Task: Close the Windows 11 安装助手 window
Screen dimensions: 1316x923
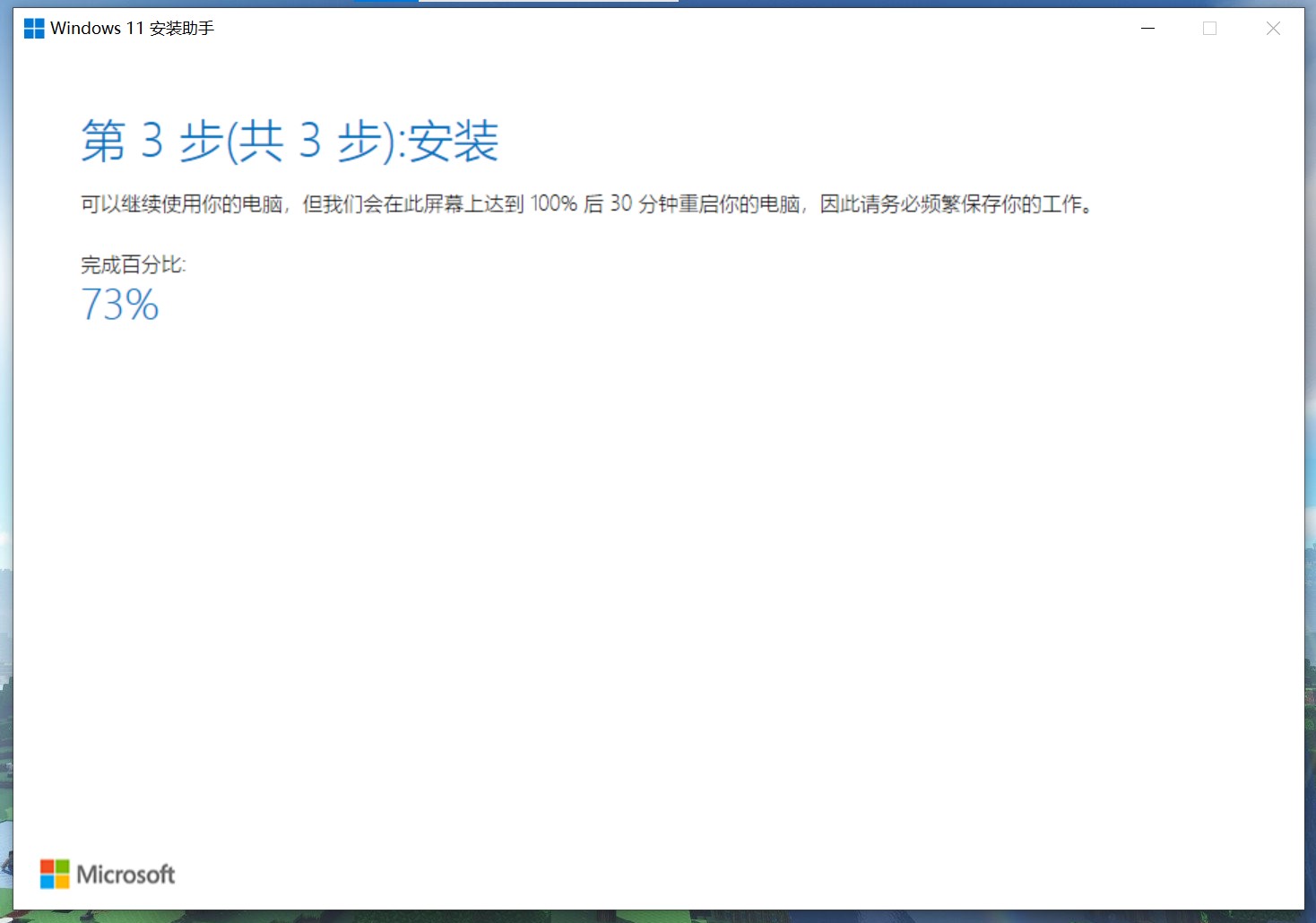Action: coord(1273,29)
